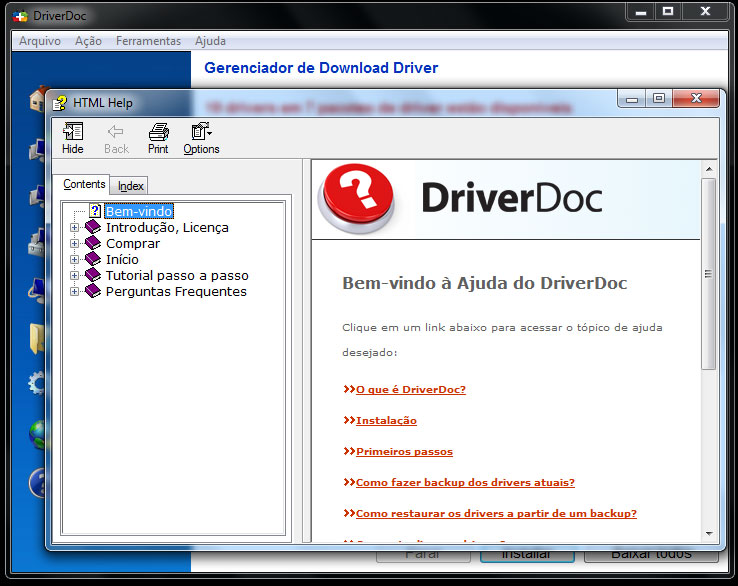Open the 'O que é DriverDoc?' link

410,389
